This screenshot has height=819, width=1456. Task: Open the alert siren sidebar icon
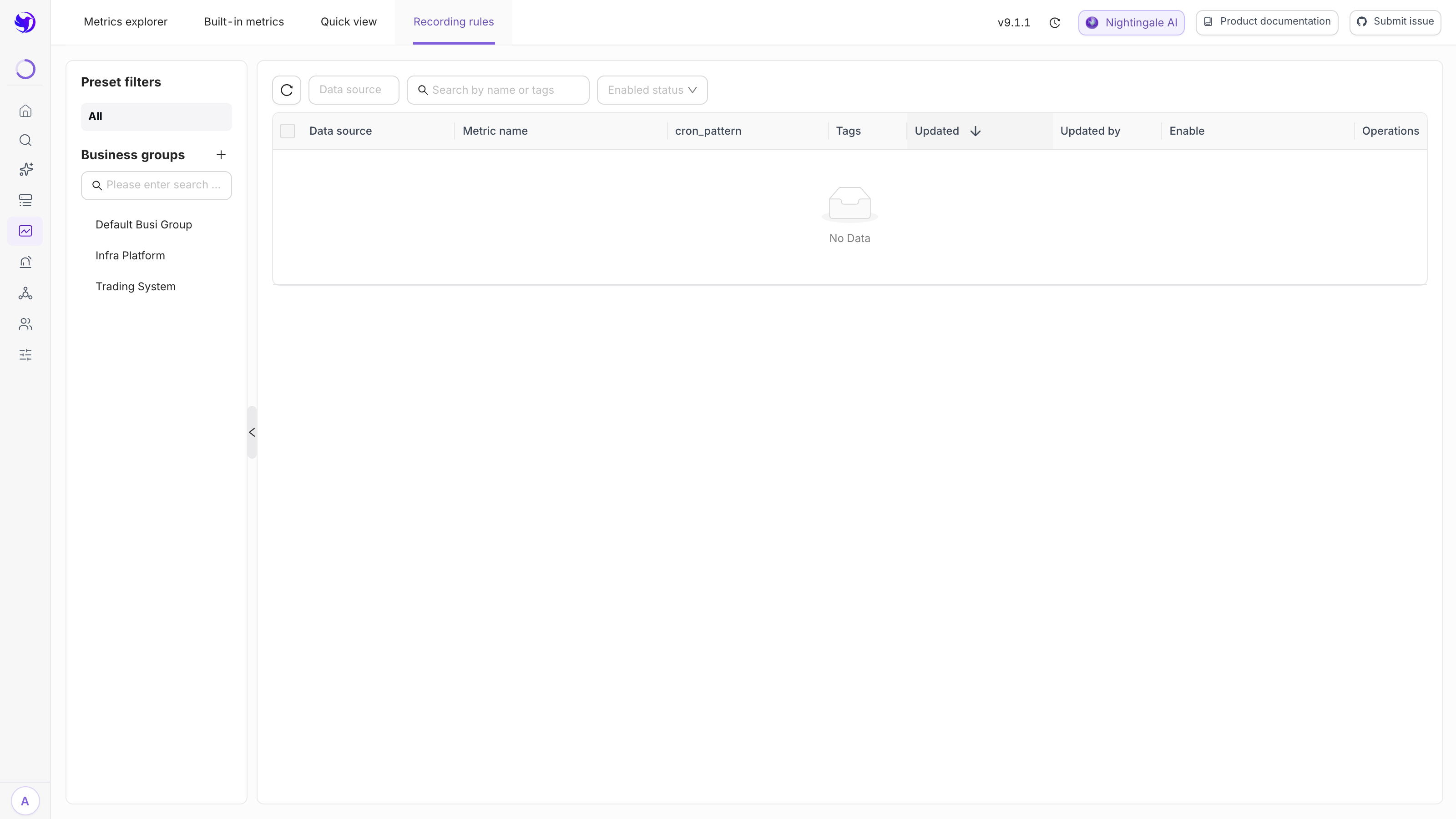tap(25, 262)
